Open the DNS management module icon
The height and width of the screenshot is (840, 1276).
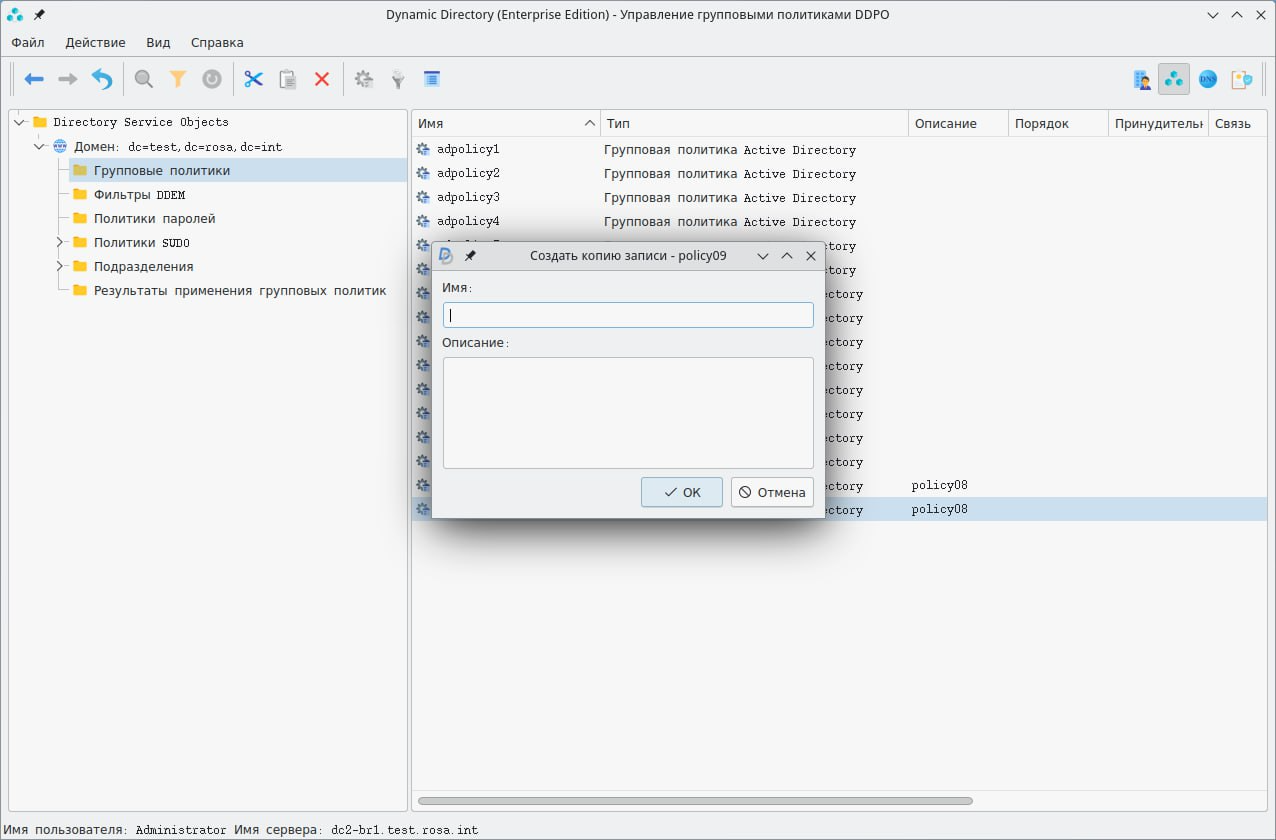[1208, 79]
